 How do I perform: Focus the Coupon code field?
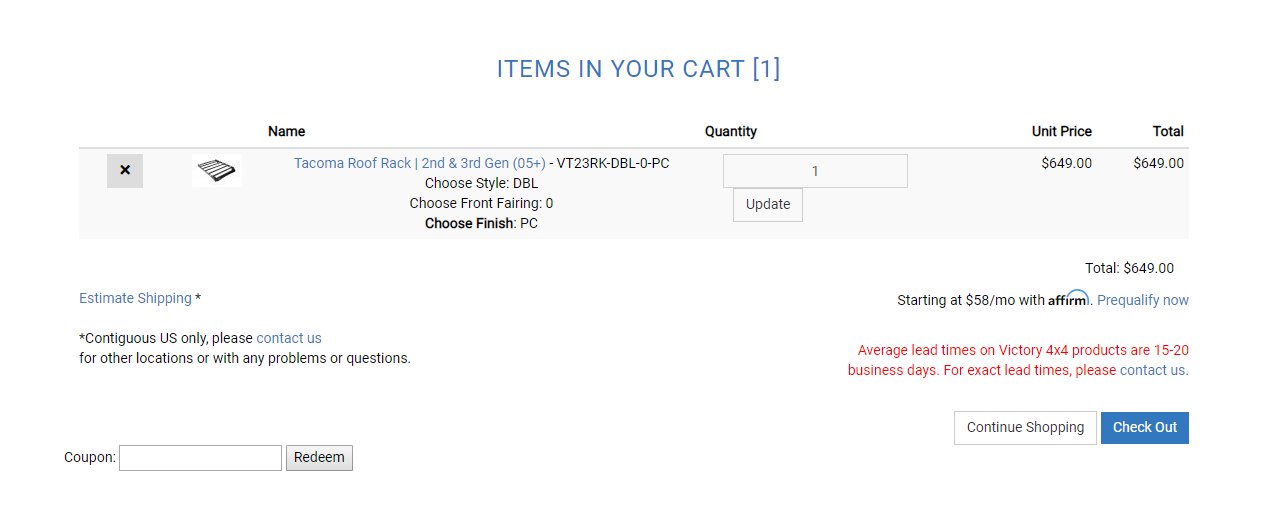200,458
